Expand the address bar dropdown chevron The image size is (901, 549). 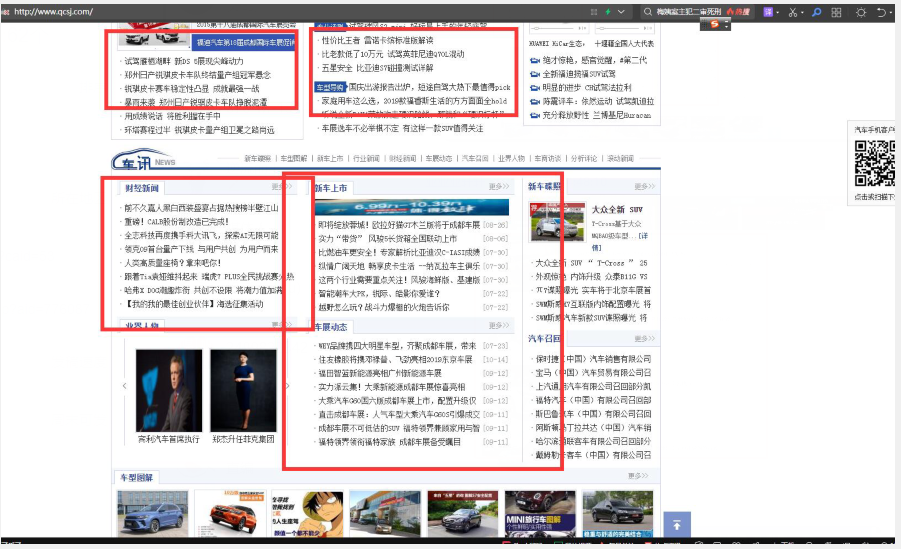coord(621,11)
